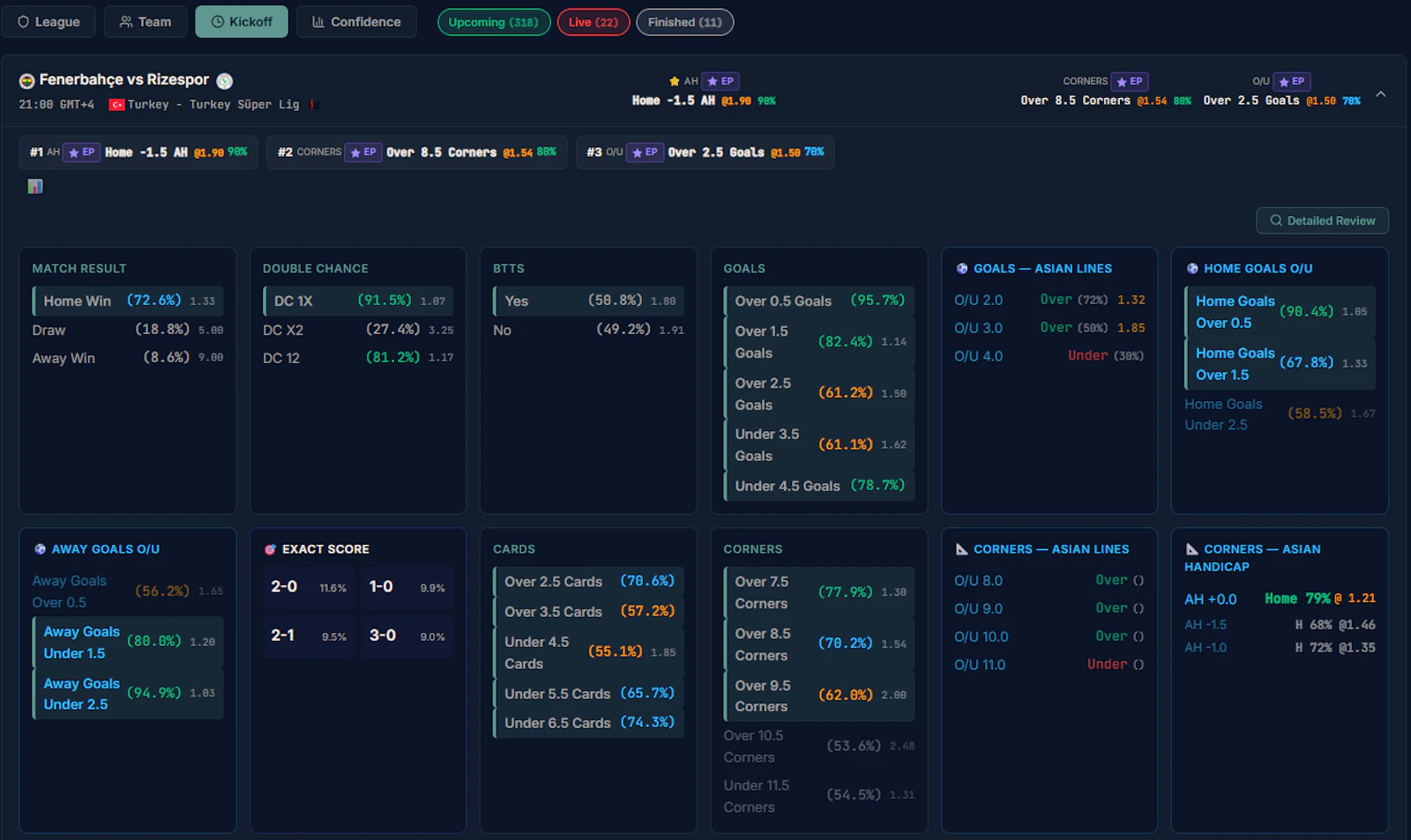Click the EP badge beside header AH
Image resolution: width=1411 pixels, height=840 pixels.
click(x=720, y=81)
